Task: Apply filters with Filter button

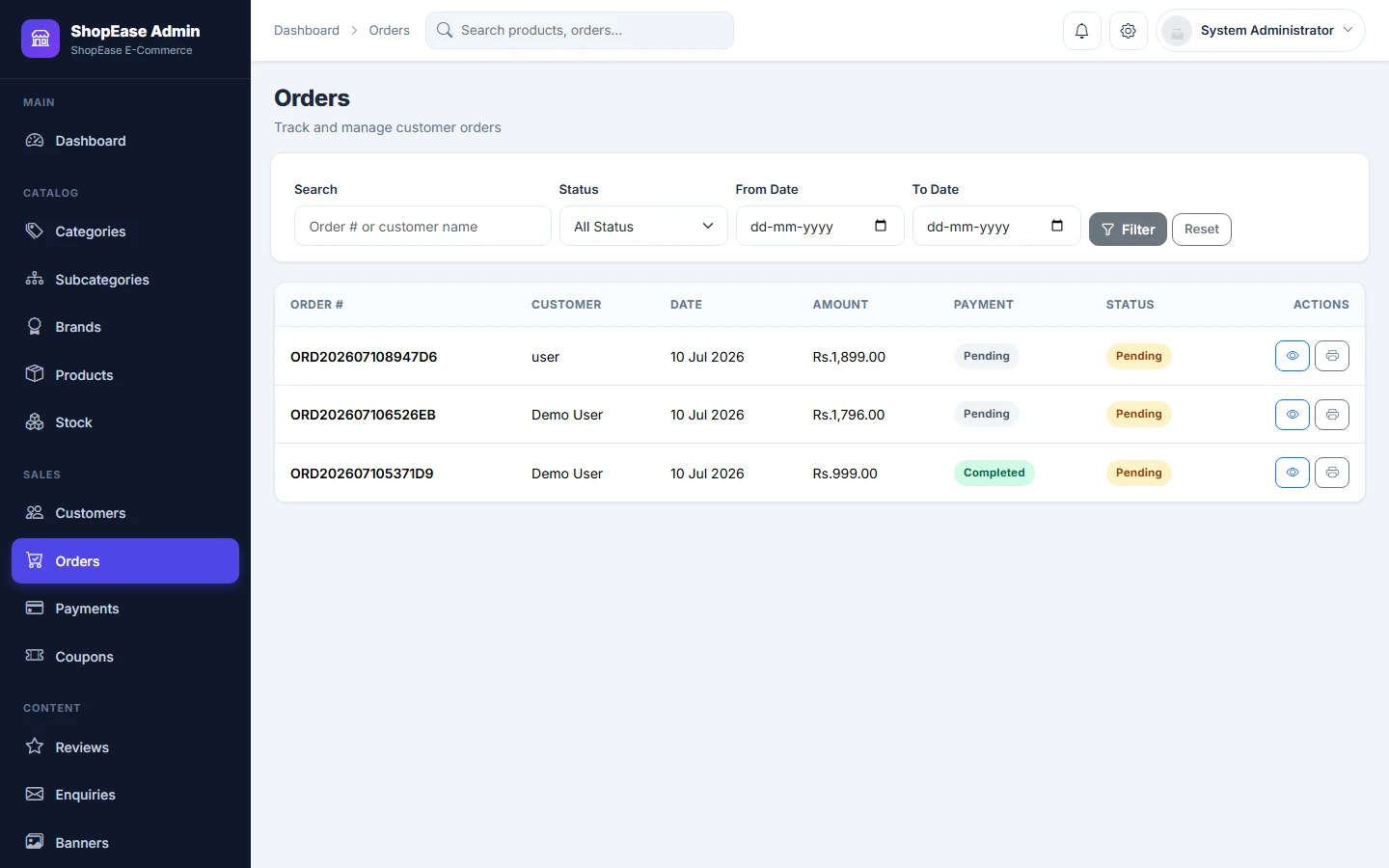Action: point(1128,230)
